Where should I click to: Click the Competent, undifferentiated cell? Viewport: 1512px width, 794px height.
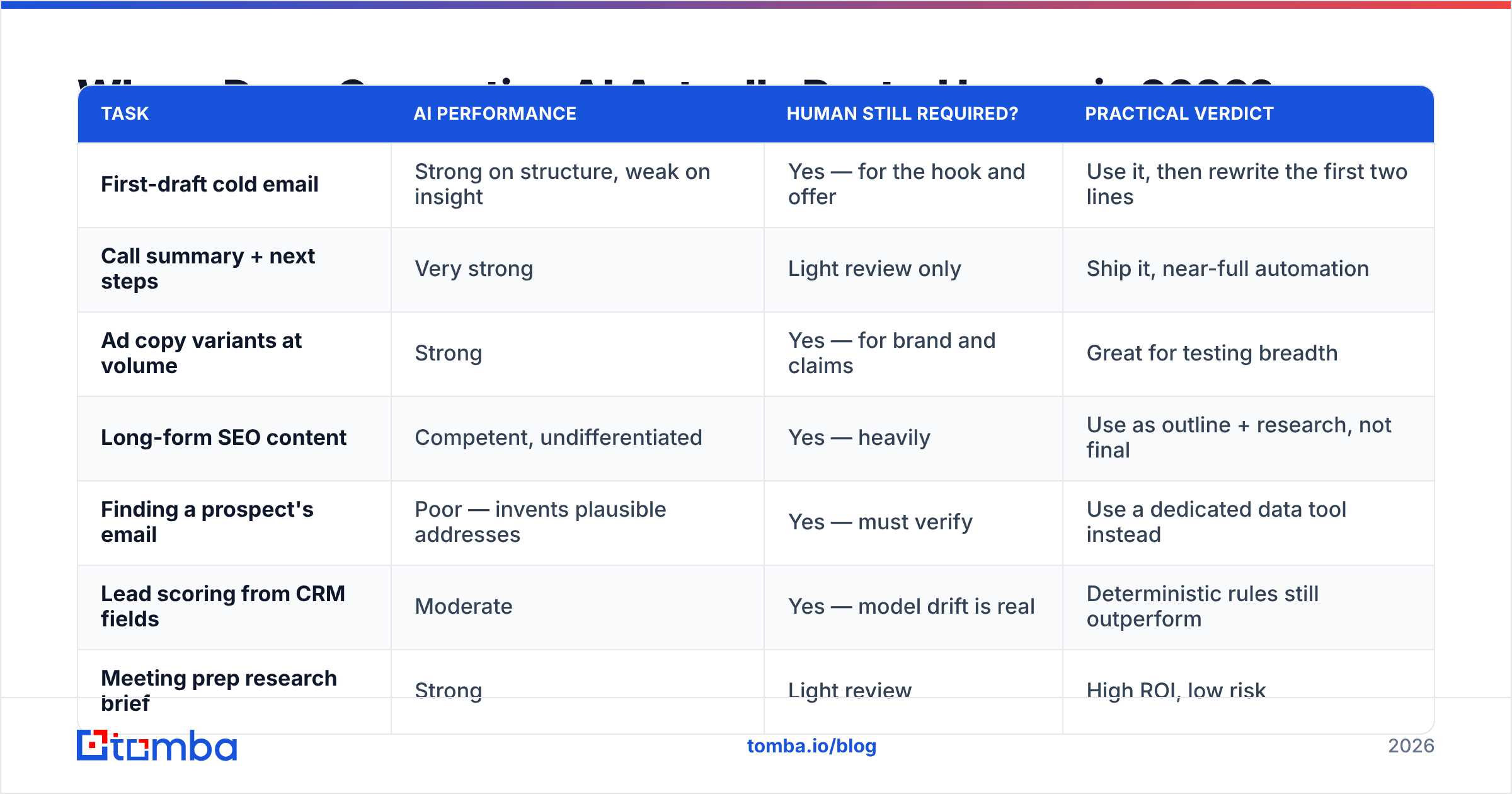point(578,439)
